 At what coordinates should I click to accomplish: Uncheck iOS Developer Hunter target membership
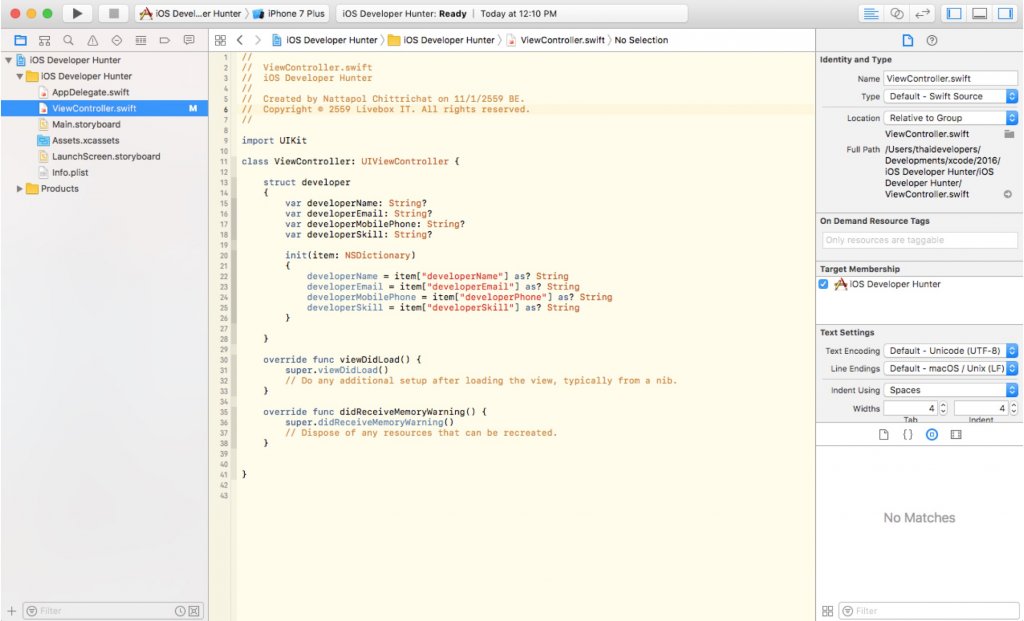(x=824, y=283)
